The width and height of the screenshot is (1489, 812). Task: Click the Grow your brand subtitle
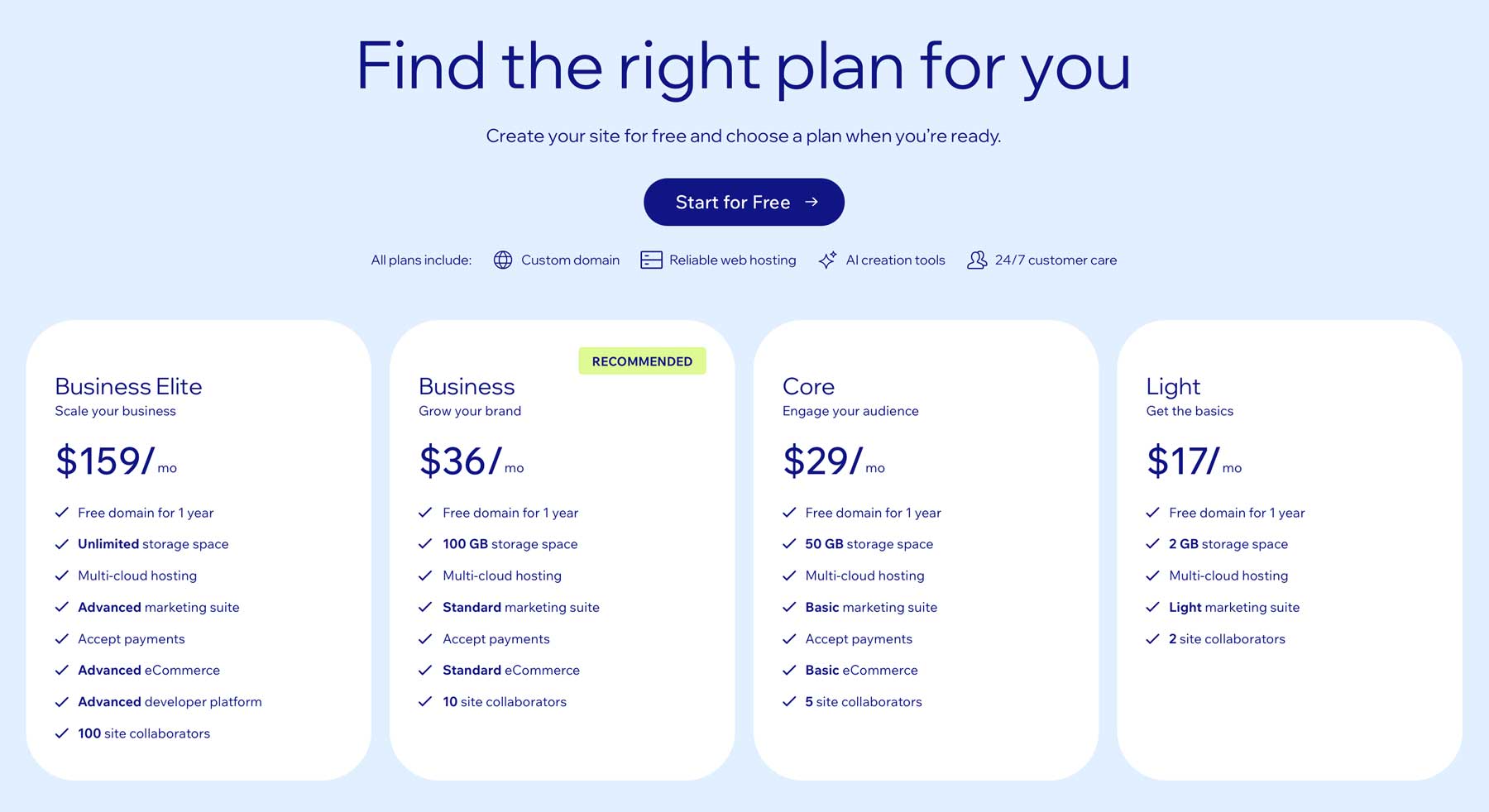470,411
